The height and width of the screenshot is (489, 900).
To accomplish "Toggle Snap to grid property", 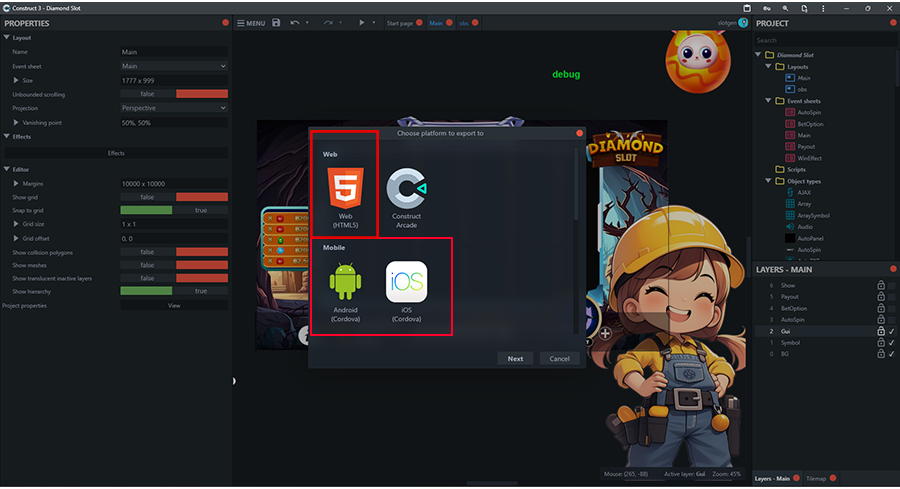I will (x=174, y=210).
